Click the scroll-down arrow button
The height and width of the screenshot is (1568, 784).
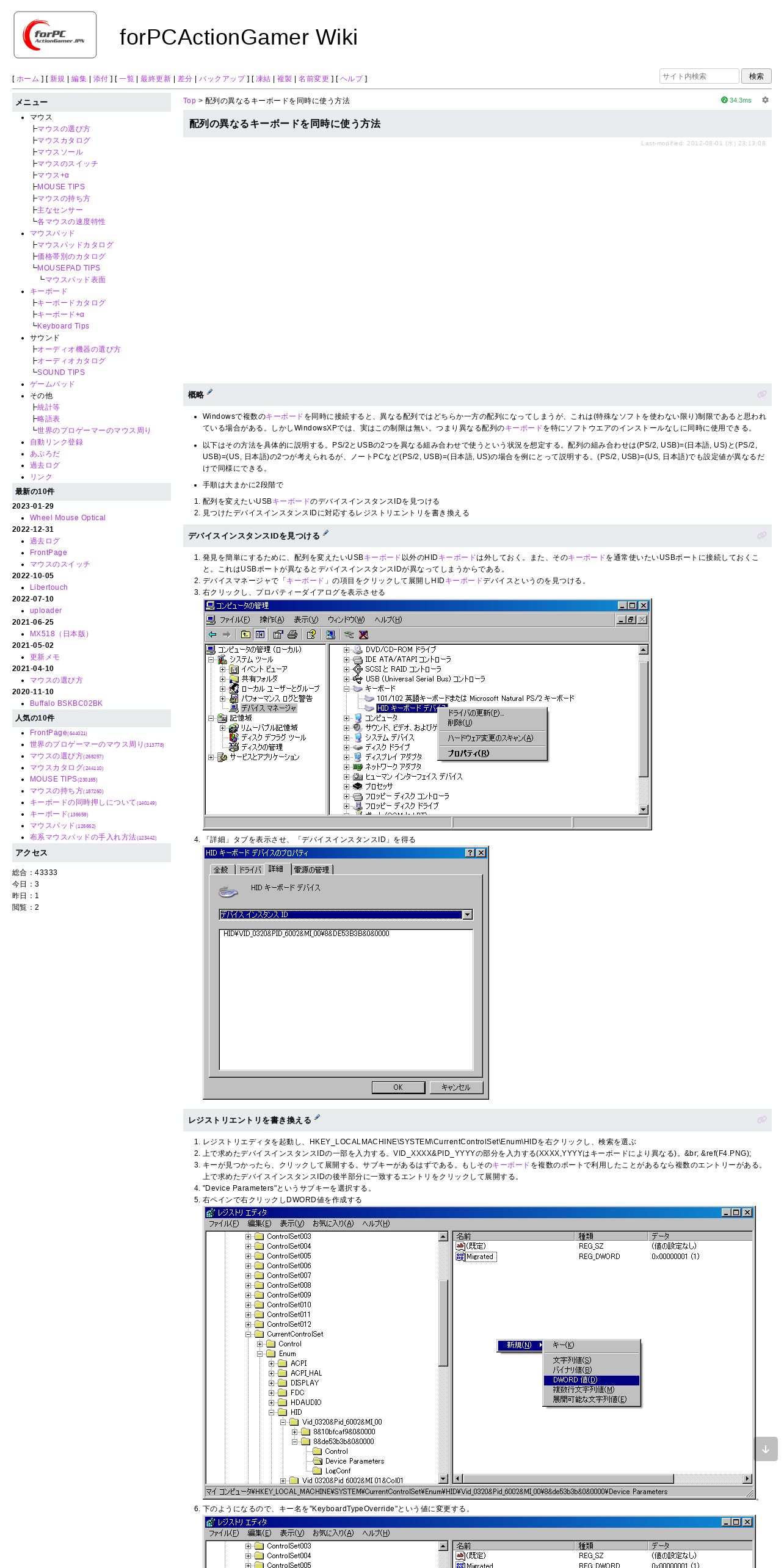766,1449
